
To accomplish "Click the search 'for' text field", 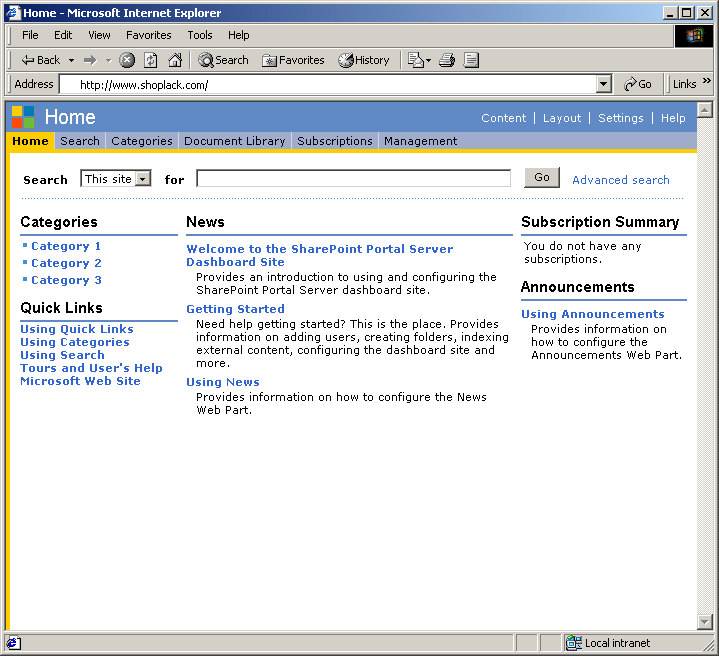I will pyautogui.click(x=354, y=178).
